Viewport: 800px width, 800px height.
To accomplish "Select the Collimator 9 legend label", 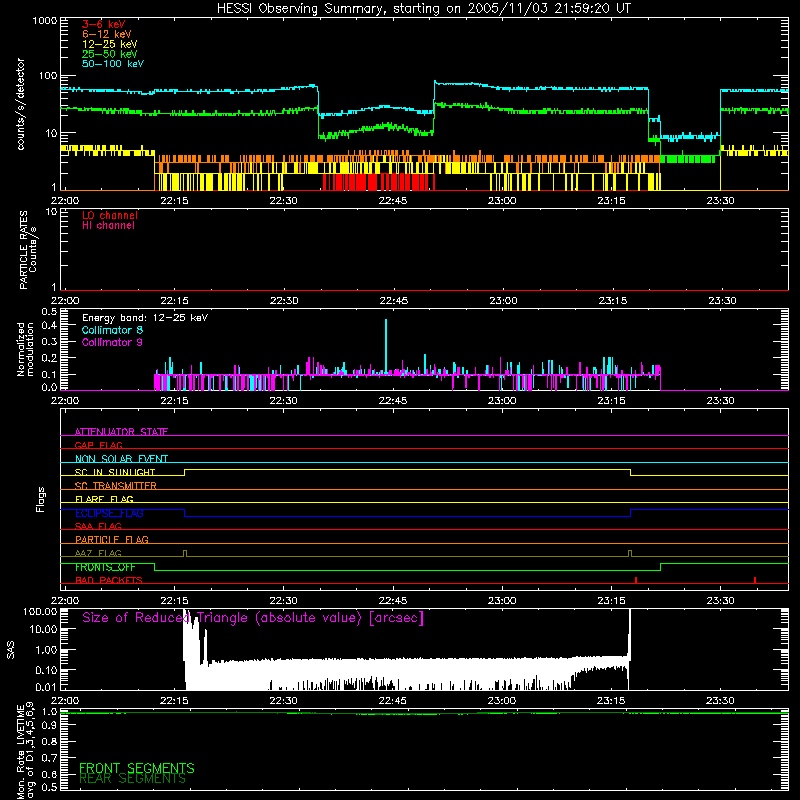I will (112, 342).
